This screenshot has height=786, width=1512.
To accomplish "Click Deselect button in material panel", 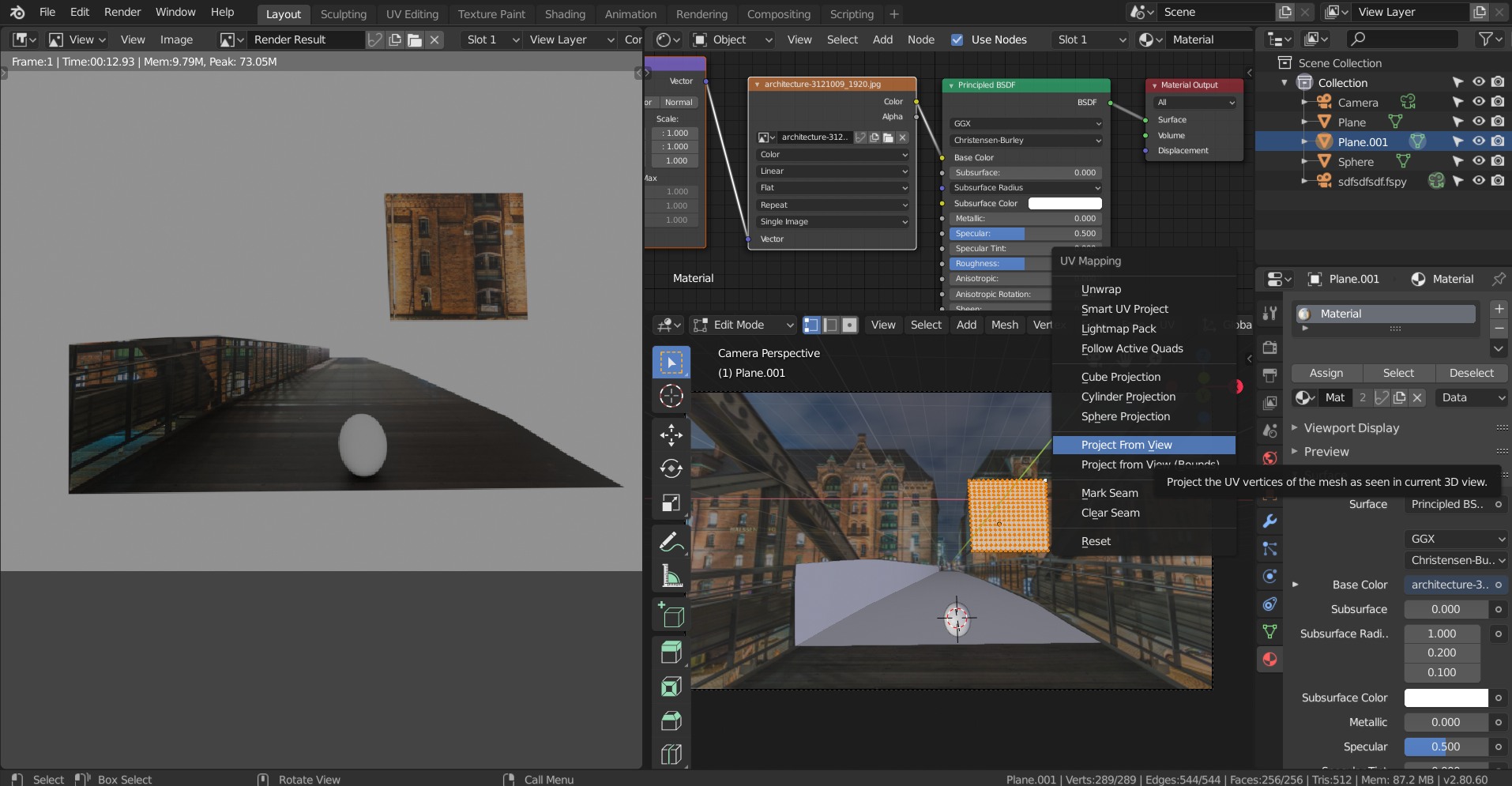I will (x=1471, y=373).
